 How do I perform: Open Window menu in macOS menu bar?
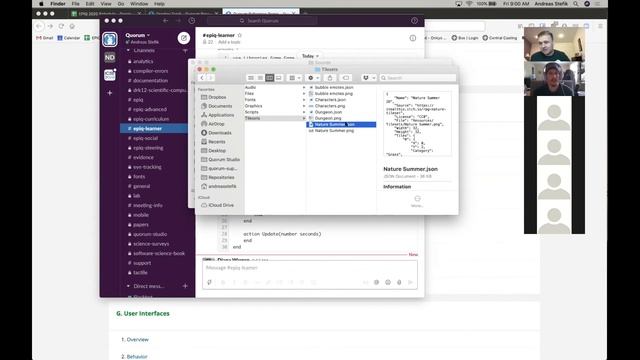click(139, 4)
